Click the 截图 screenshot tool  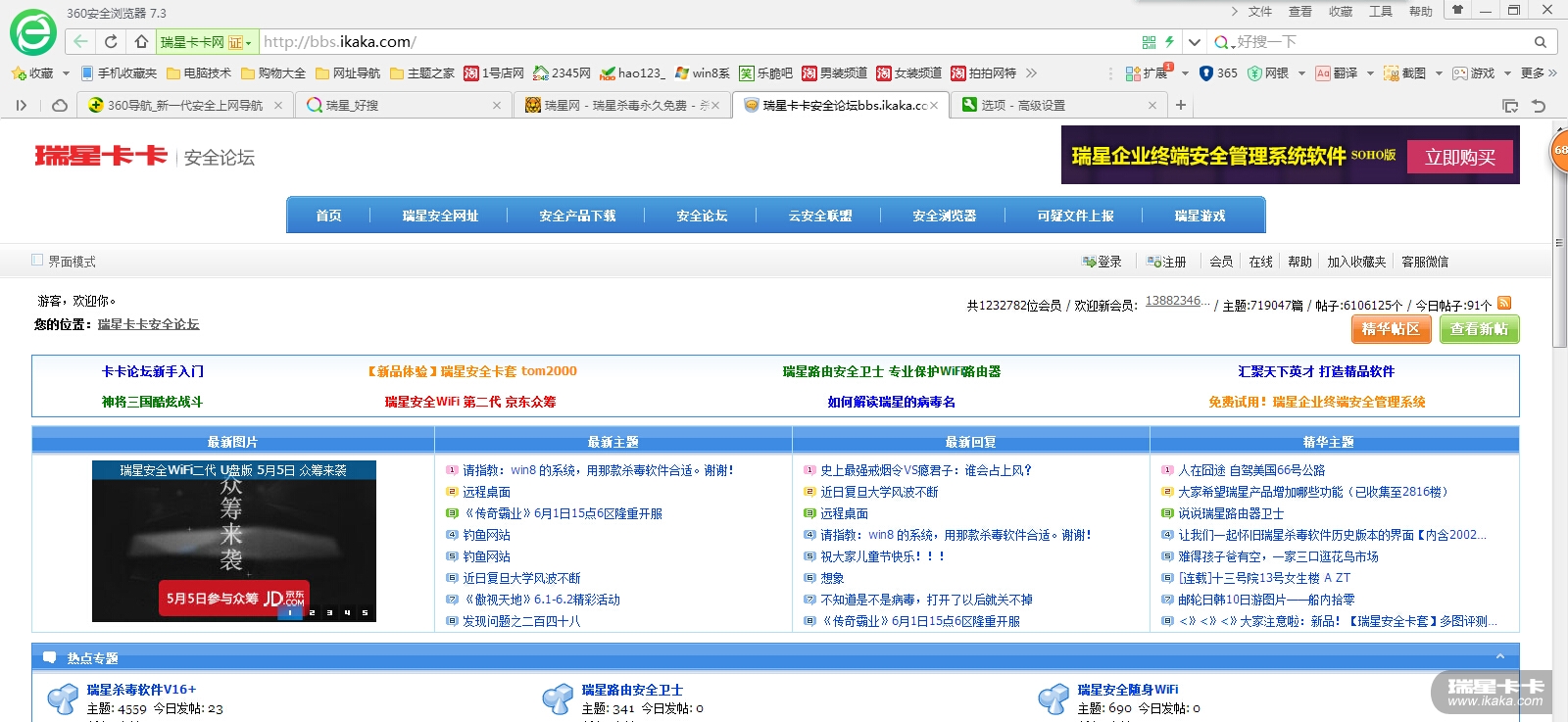(1404, 73)
